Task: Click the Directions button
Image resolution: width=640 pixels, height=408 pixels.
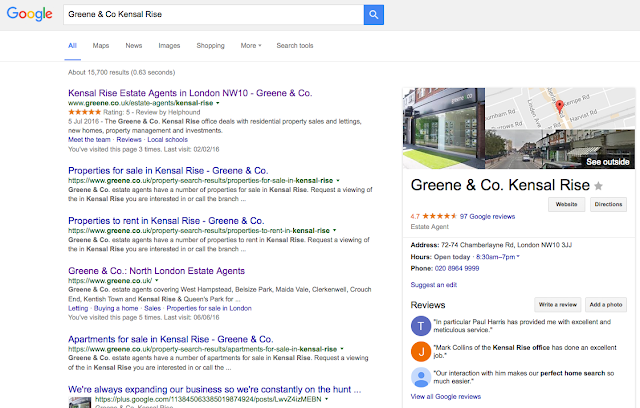Action: pos(608,204)
